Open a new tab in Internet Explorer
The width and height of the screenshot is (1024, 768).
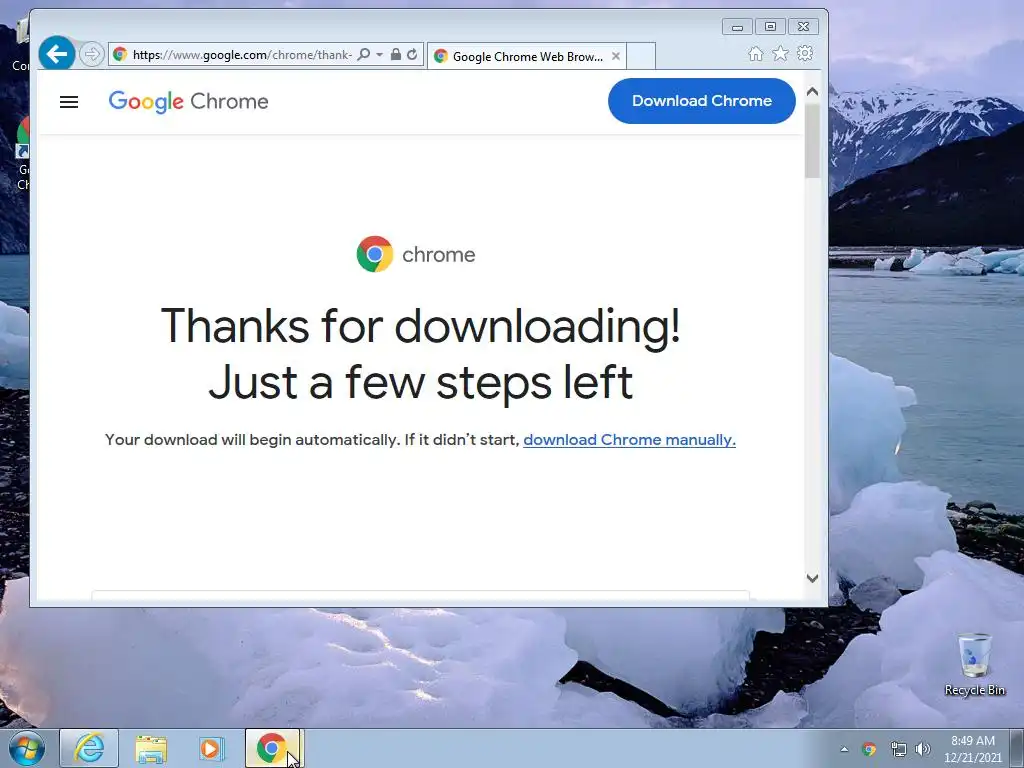[x=641, y=56]
